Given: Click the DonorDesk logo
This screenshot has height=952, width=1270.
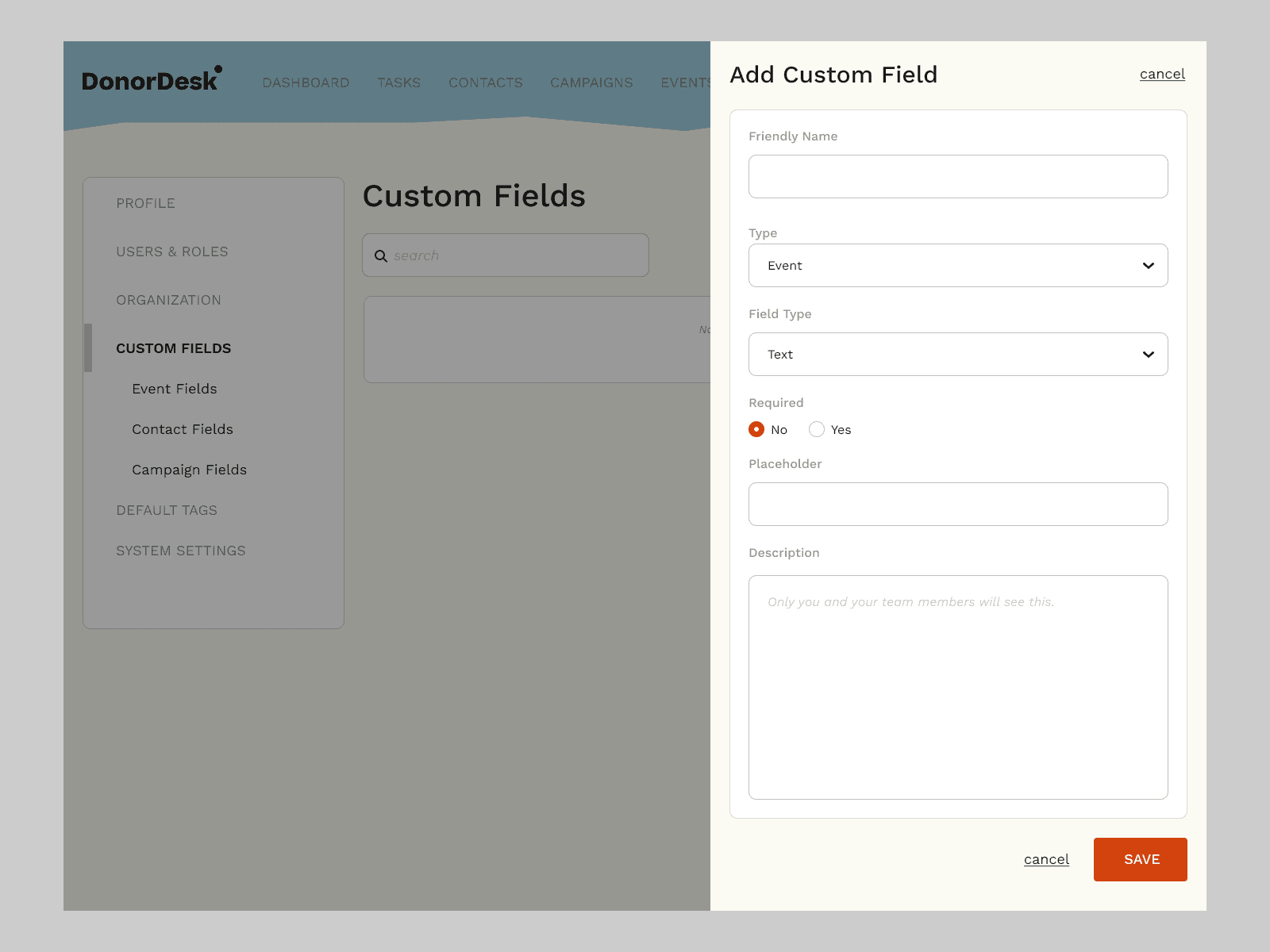Looking at the screenshot, I should (x=152, y=79).
